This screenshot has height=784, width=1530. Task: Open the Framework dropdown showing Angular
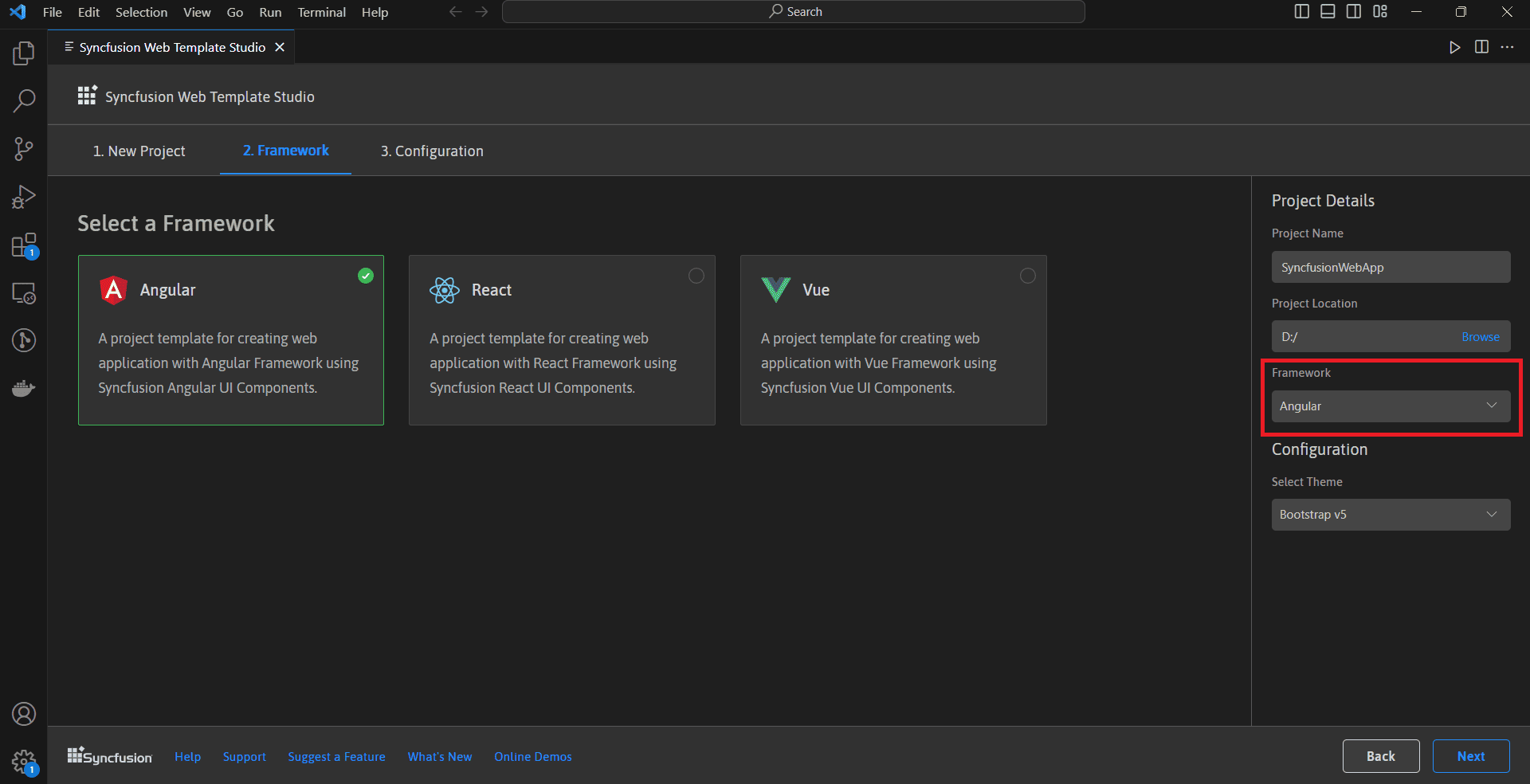point(1391,406)
